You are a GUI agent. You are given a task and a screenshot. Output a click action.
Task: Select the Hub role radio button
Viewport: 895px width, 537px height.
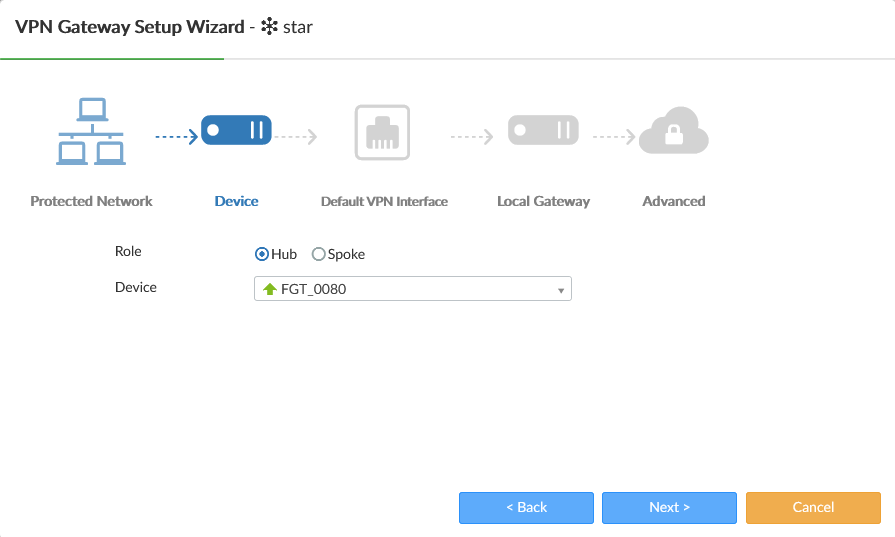262,254
